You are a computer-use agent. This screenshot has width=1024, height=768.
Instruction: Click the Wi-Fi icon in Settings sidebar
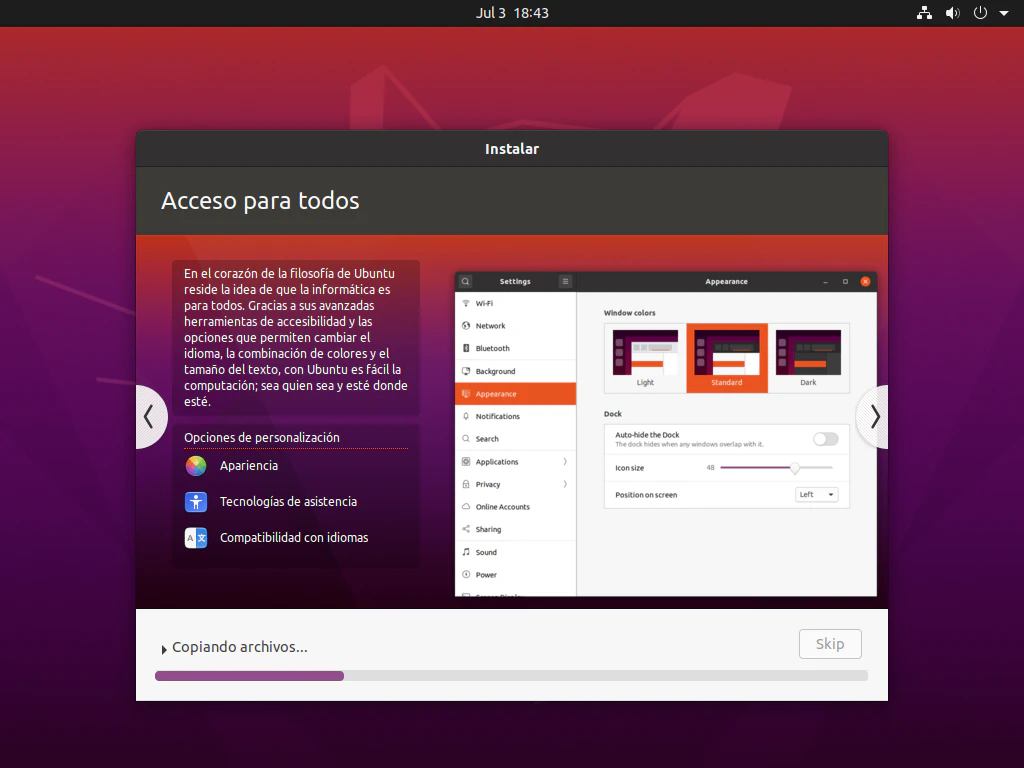coord(466,304)
